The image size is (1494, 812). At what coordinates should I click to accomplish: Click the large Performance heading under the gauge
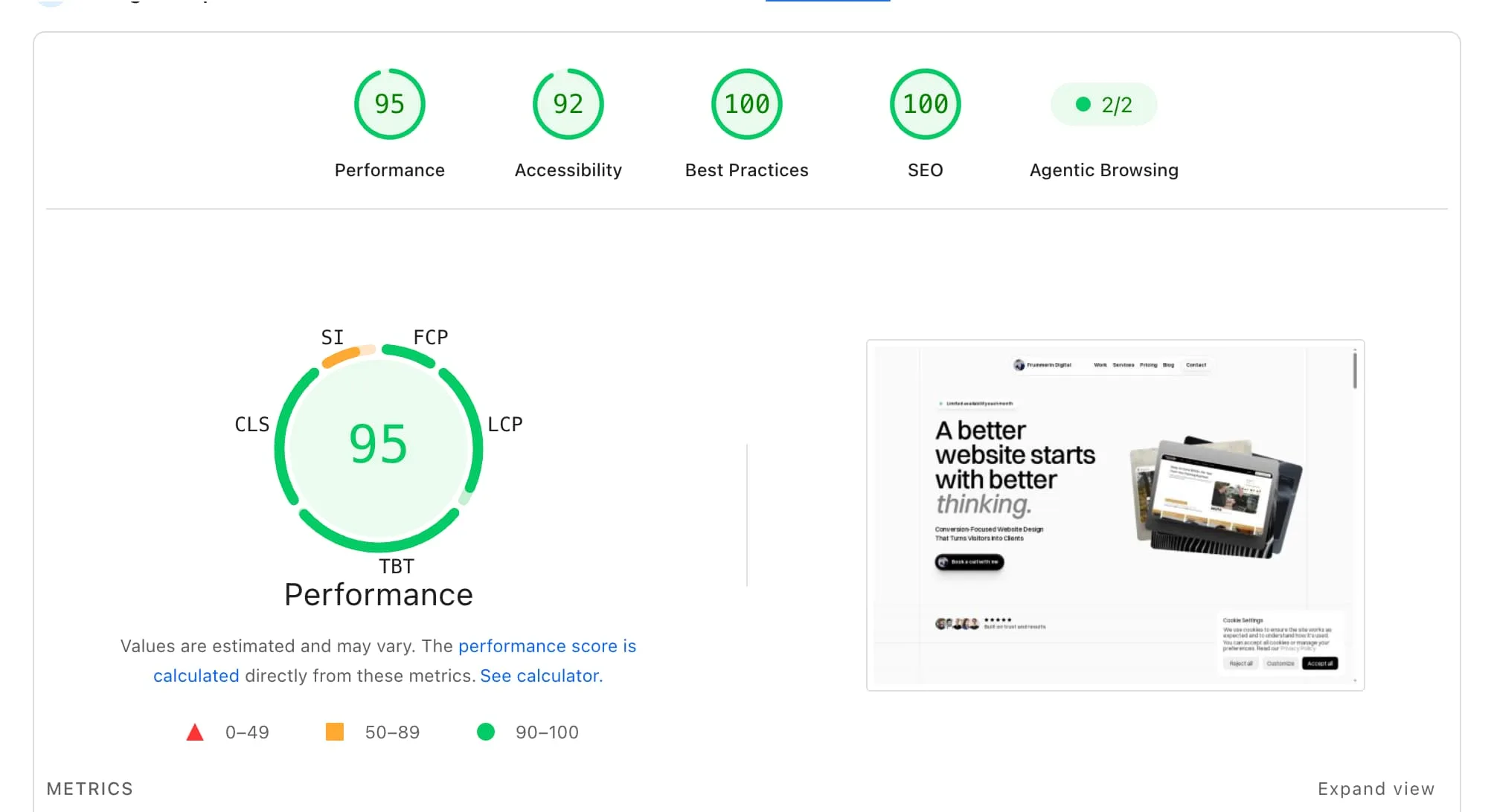coord(379,595)
